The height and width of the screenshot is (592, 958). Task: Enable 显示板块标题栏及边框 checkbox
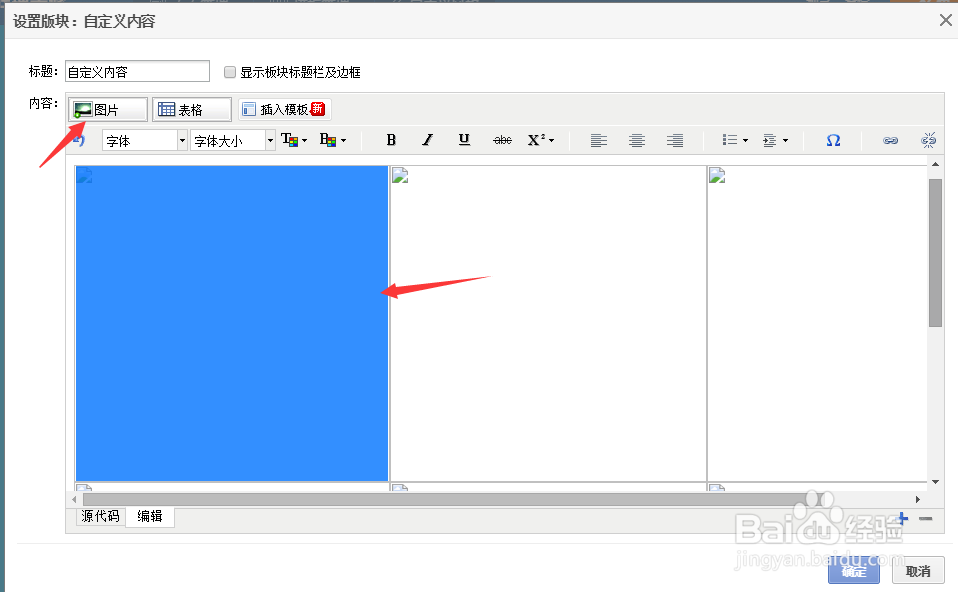pos(230,72)
